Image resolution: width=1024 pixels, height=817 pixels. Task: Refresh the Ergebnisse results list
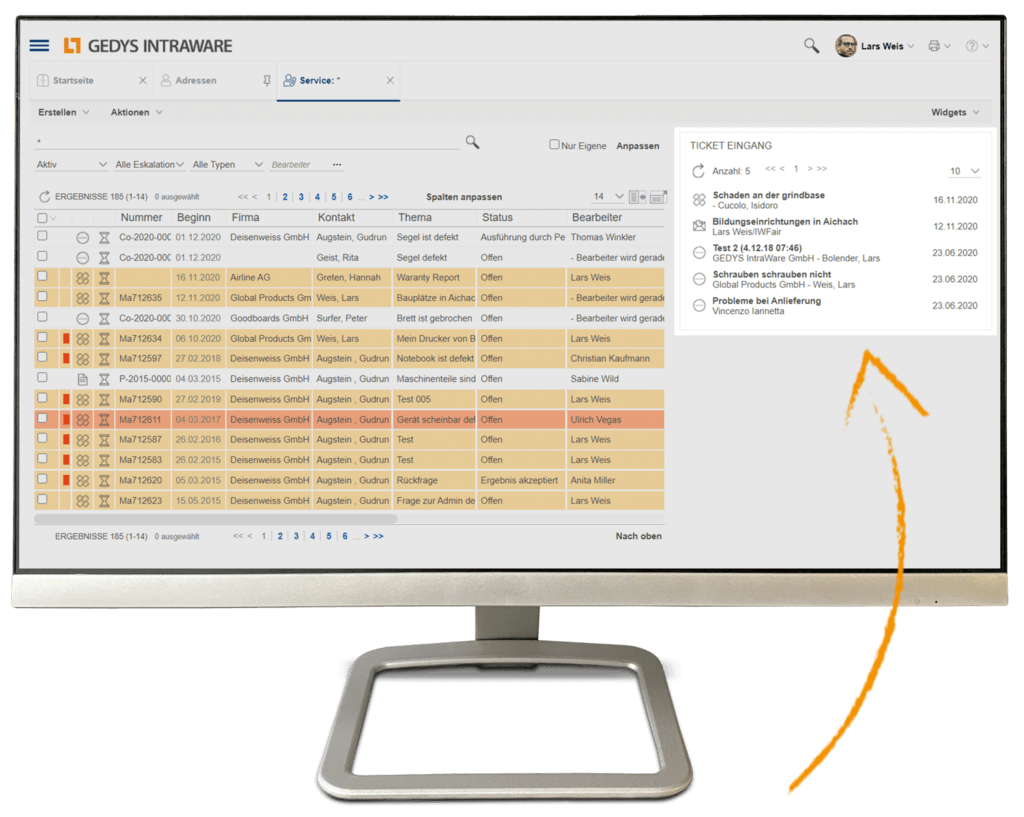pos(44,197)
